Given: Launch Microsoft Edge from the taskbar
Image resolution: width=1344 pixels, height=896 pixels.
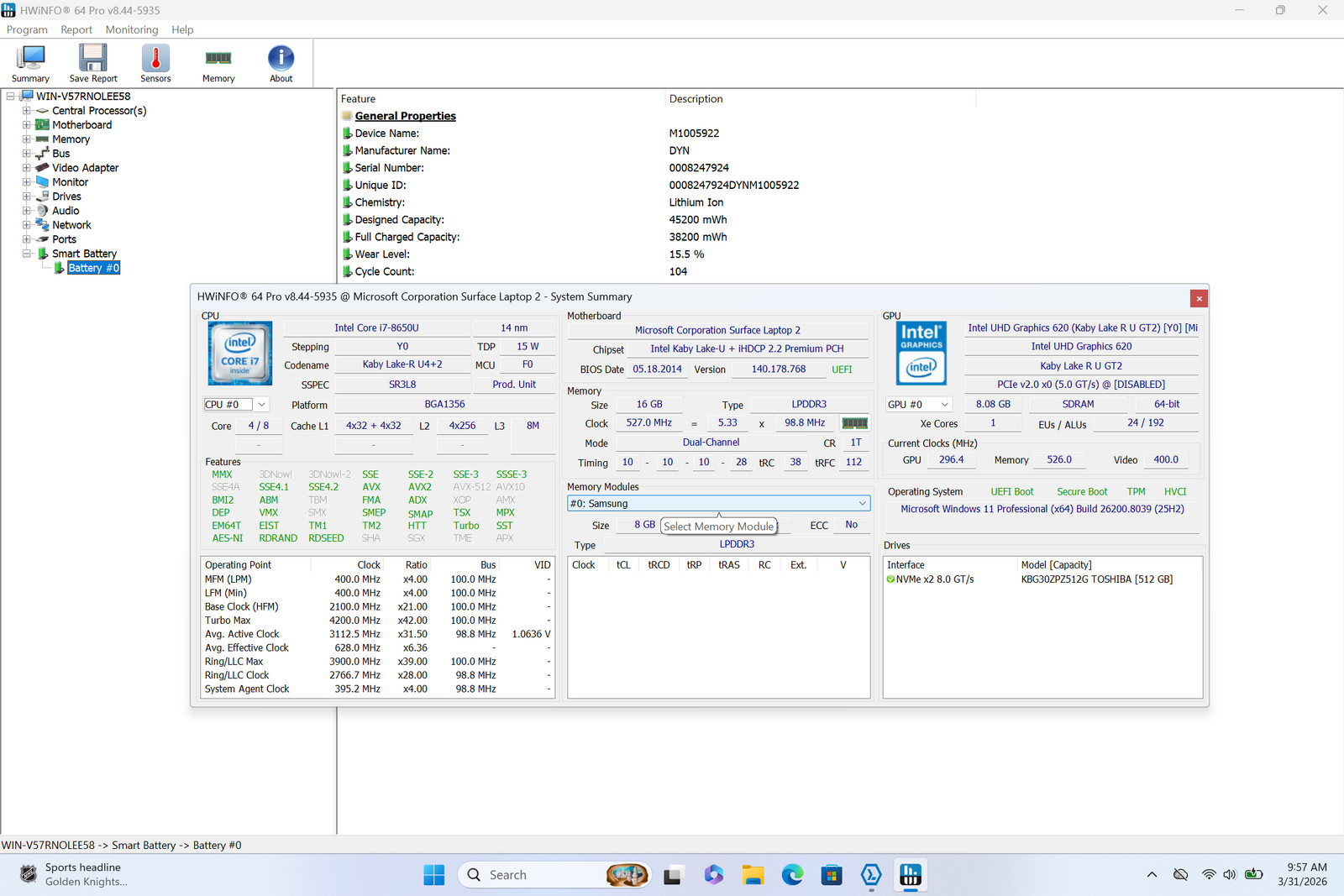Looking at the screenshot, I should 792,875.
